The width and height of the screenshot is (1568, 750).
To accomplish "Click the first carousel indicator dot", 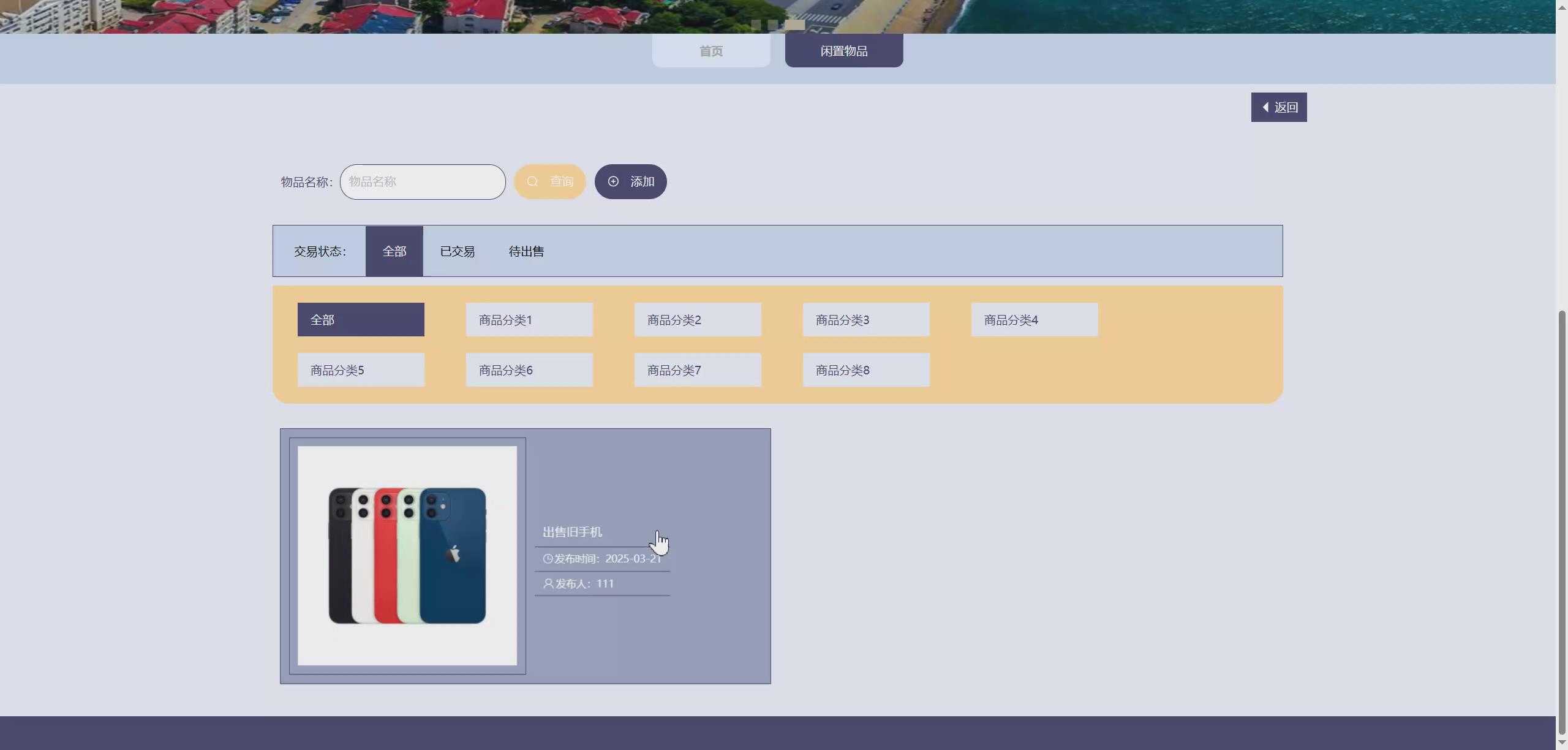I will click(756, 25).
